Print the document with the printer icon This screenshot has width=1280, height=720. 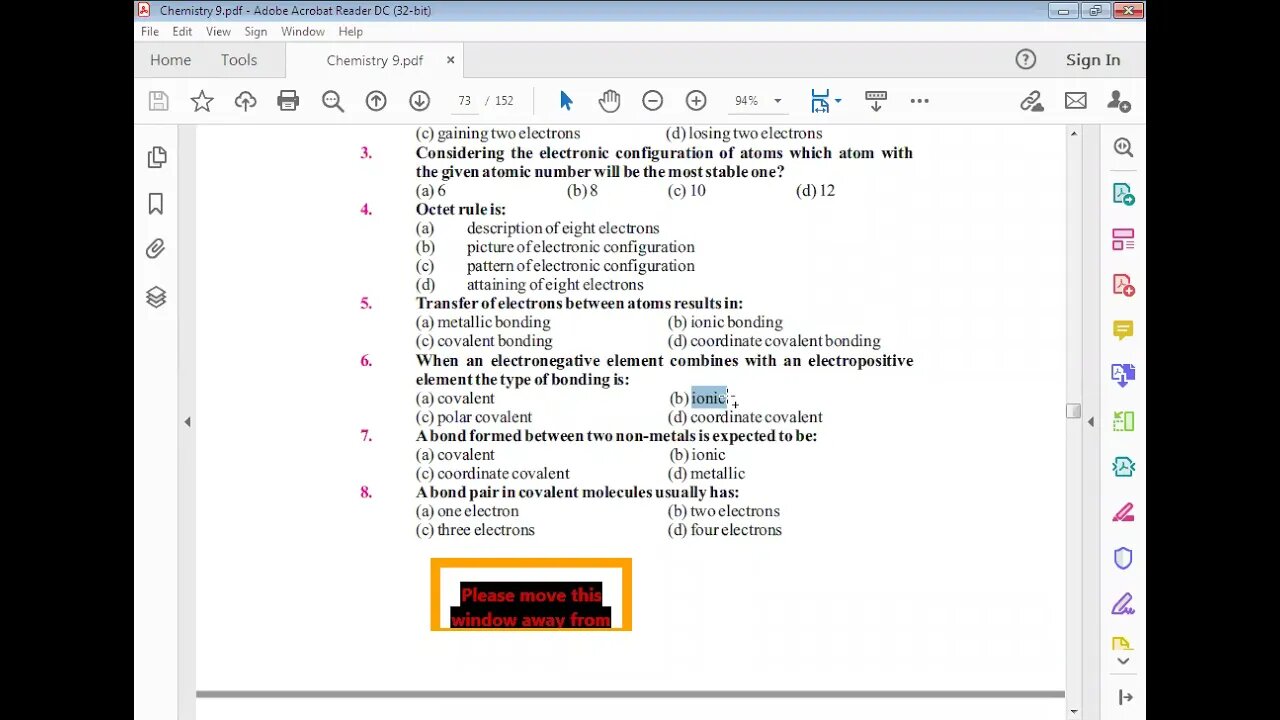point(288,101)
